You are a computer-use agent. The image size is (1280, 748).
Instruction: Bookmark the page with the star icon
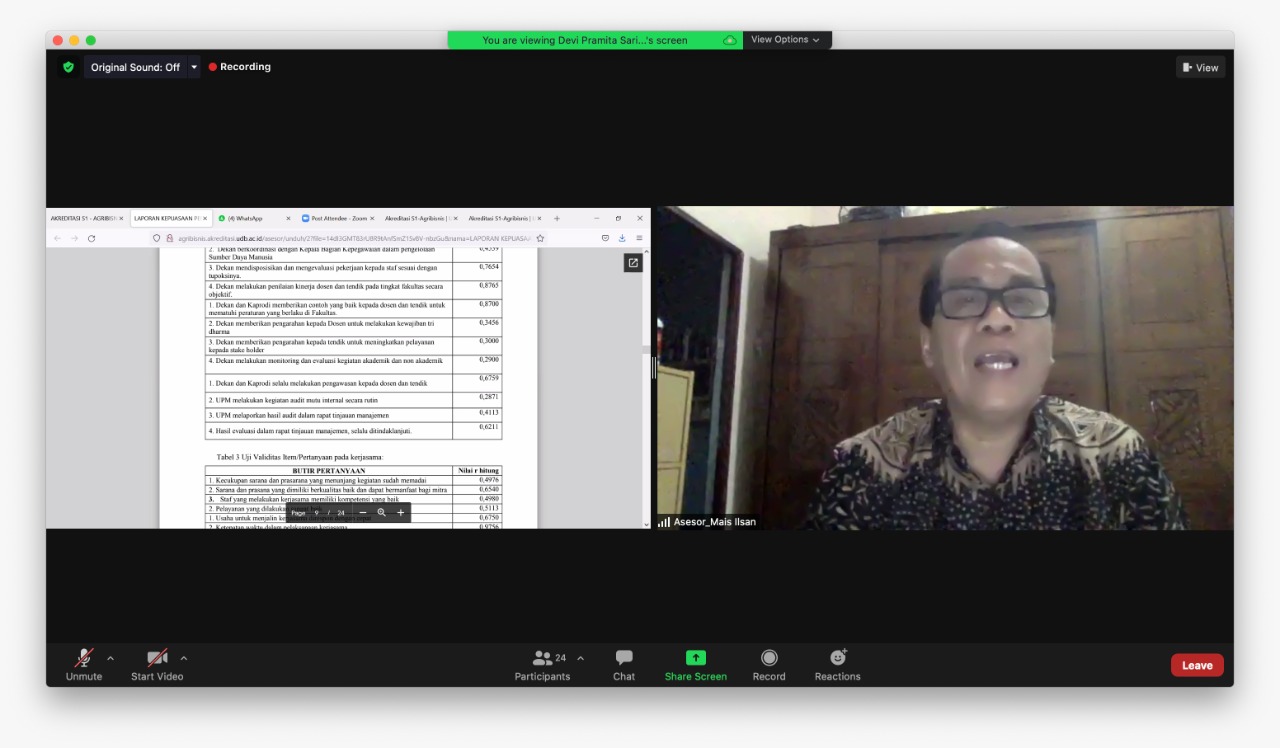[540, 238]
